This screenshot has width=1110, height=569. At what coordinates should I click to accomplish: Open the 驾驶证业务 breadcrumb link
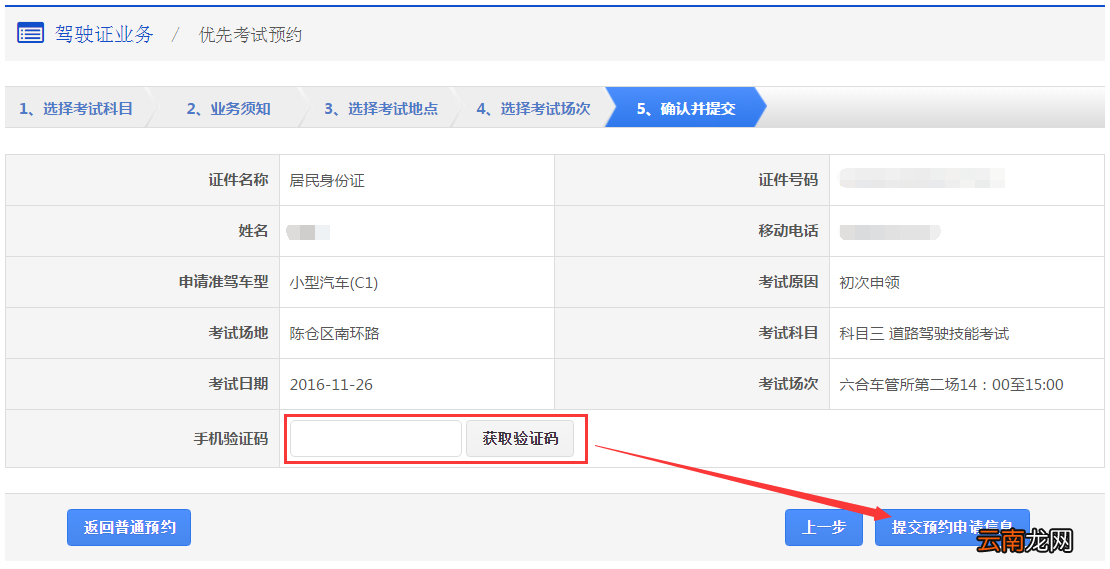[104, 34]
